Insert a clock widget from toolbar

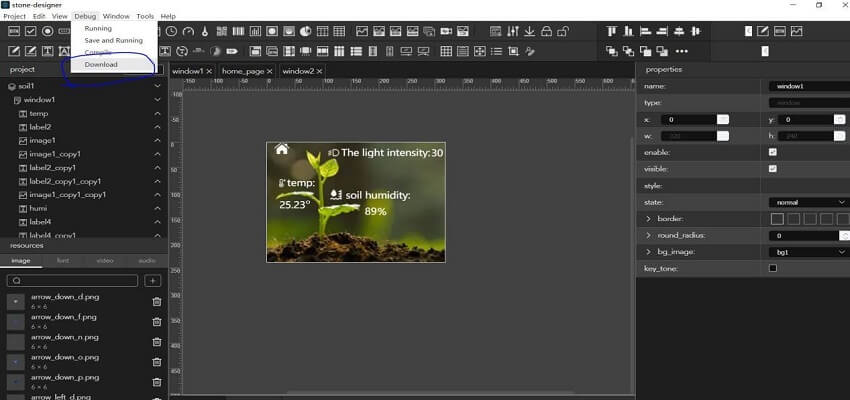171,31
